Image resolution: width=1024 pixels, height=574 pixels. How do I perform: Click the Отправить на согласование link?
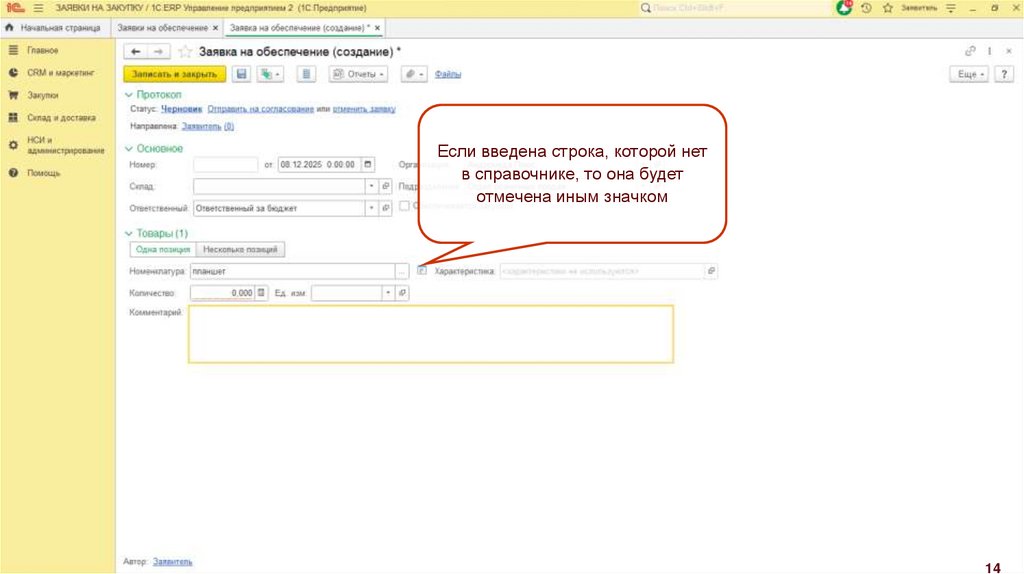click(261, 109)
